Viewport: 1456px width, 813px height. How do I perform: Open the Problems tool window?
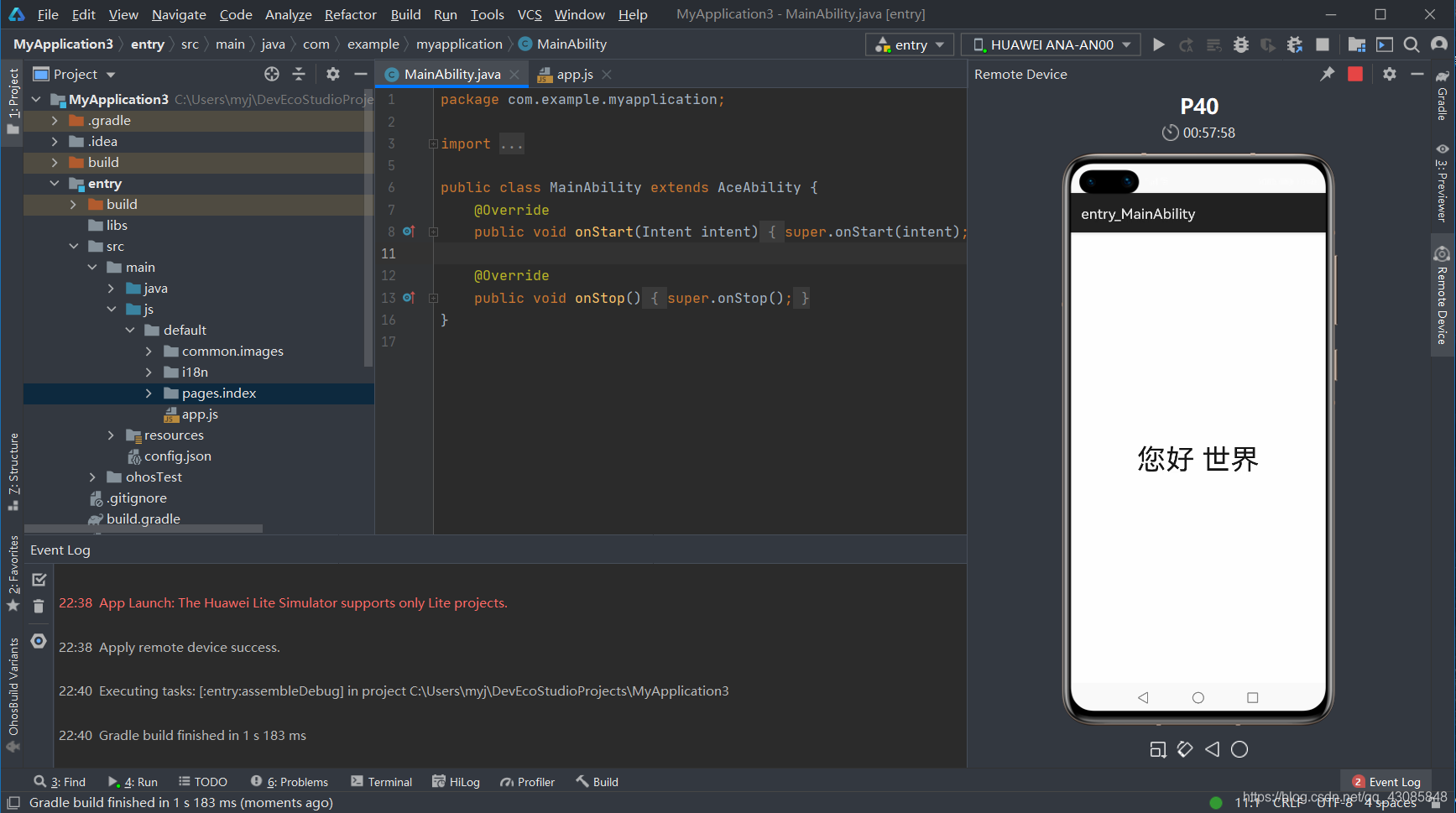[290, 782]
